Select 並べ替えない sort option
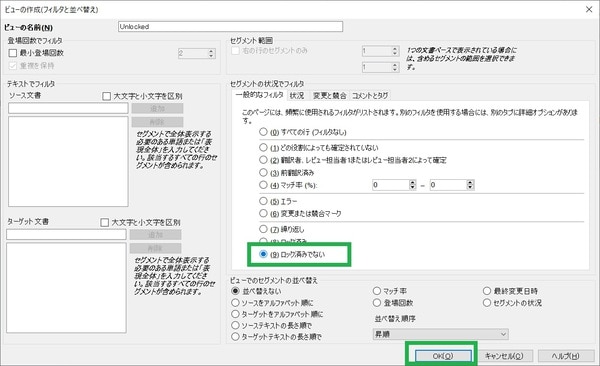 pyautogui.click(x=235, y=291)
